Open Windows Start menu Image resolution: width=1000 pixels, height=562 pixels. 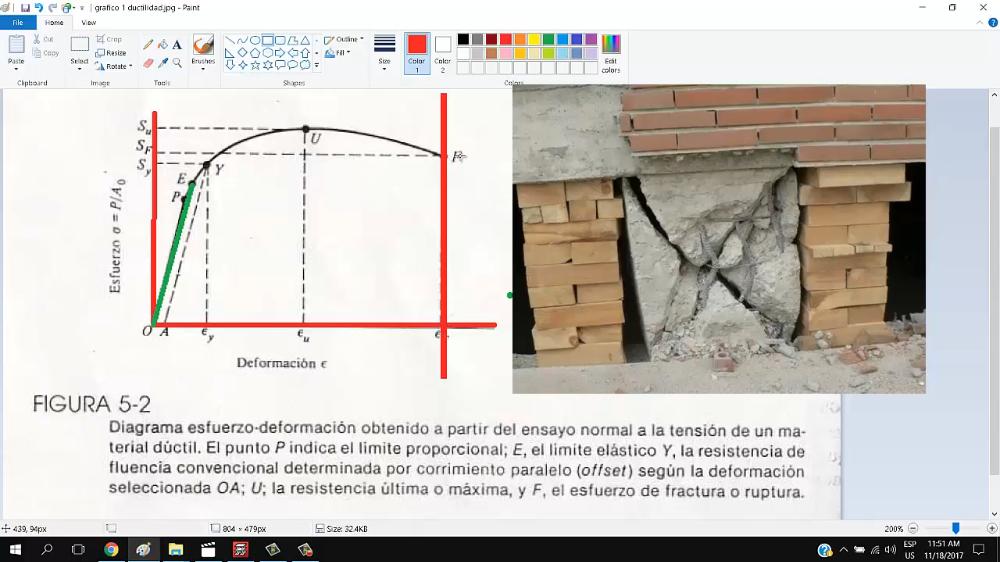coord(15,549)
